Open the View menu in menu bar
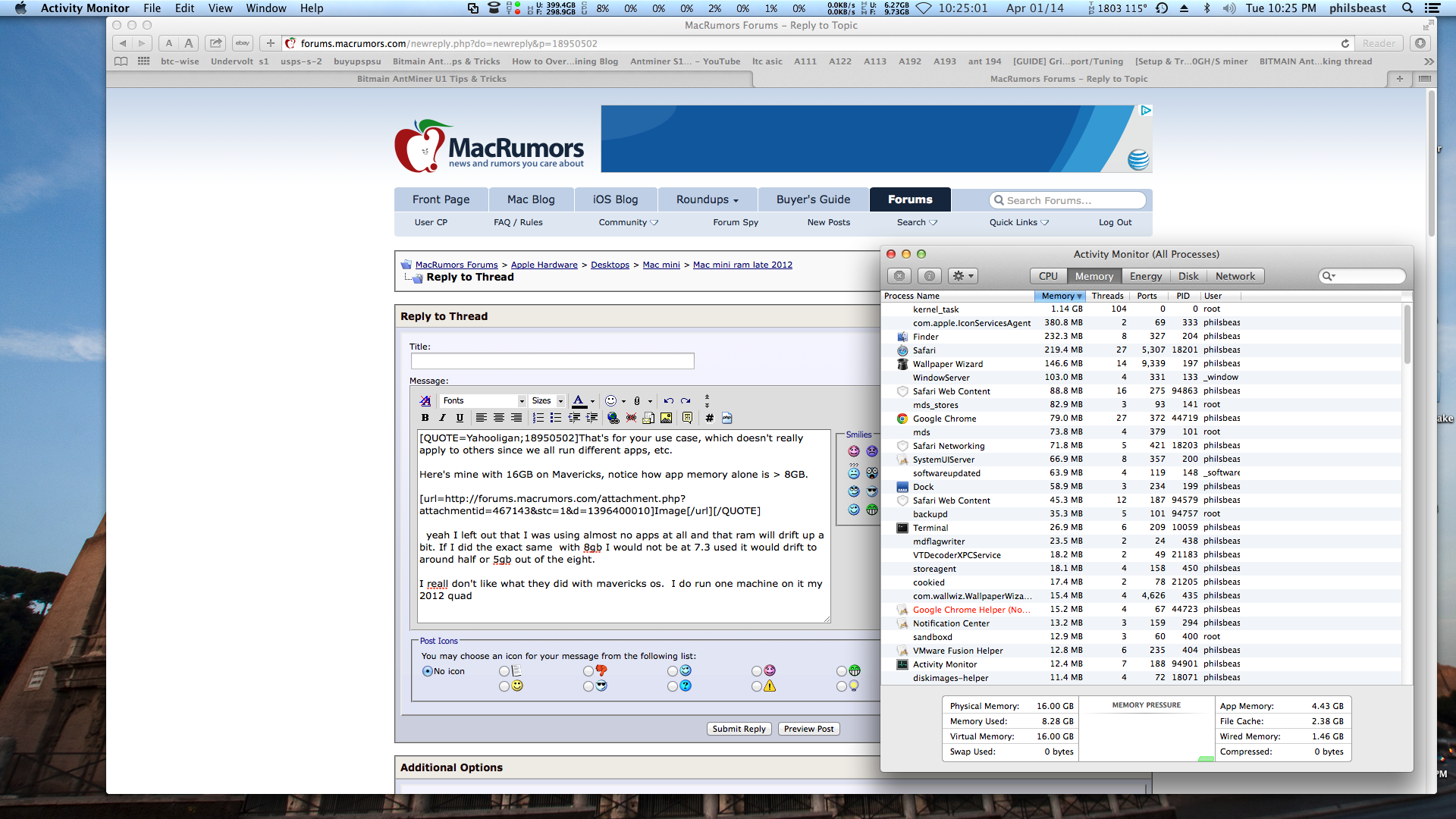Image resolution: width=1456 pixels, height=819 pixels. 220,8
